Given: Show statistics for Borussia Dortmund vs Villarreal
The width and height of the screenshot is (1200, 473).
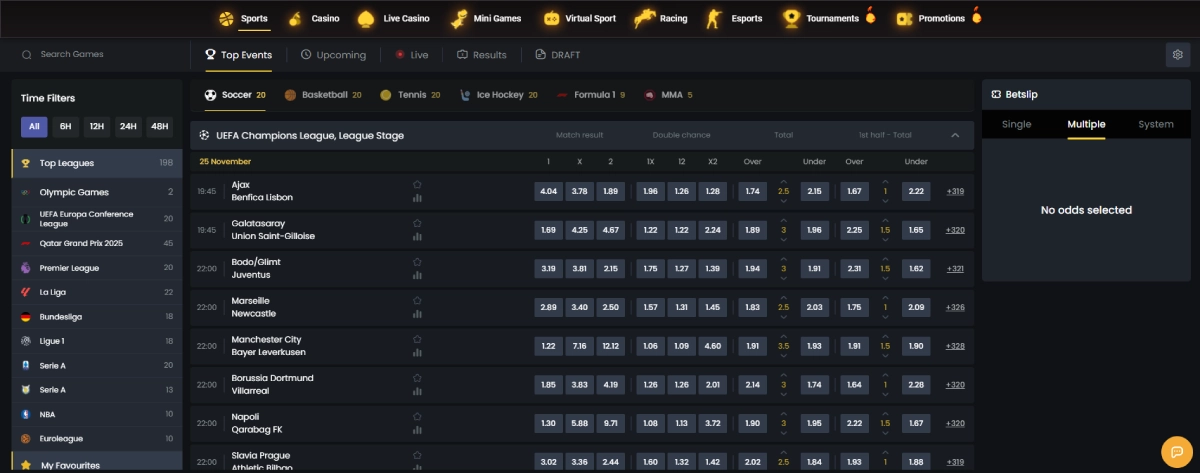Looking at the screenshot, I should (417, 391).
